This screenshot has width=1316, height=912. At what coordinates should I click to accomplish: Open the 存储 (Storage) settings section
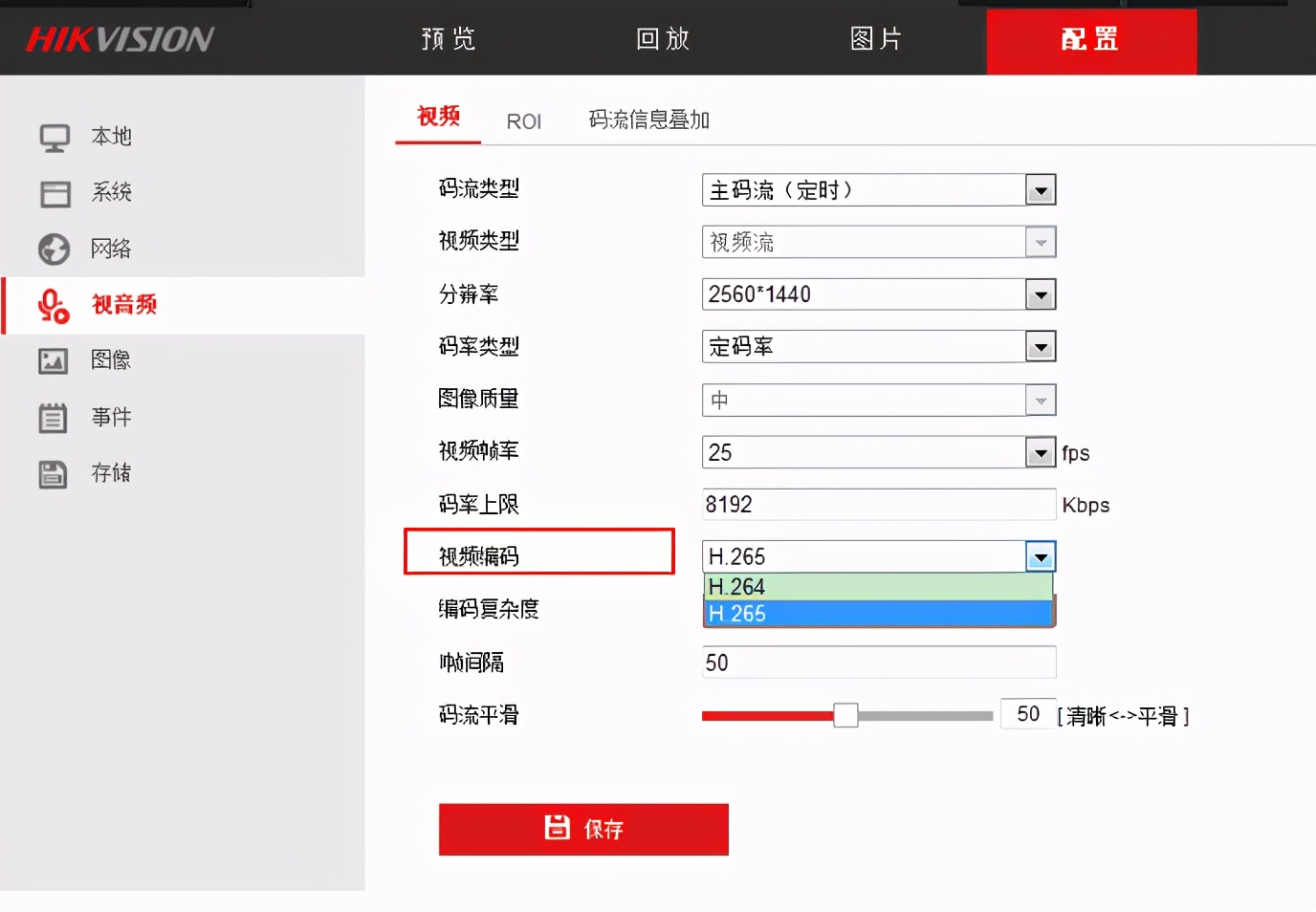[x=111, y=473]
